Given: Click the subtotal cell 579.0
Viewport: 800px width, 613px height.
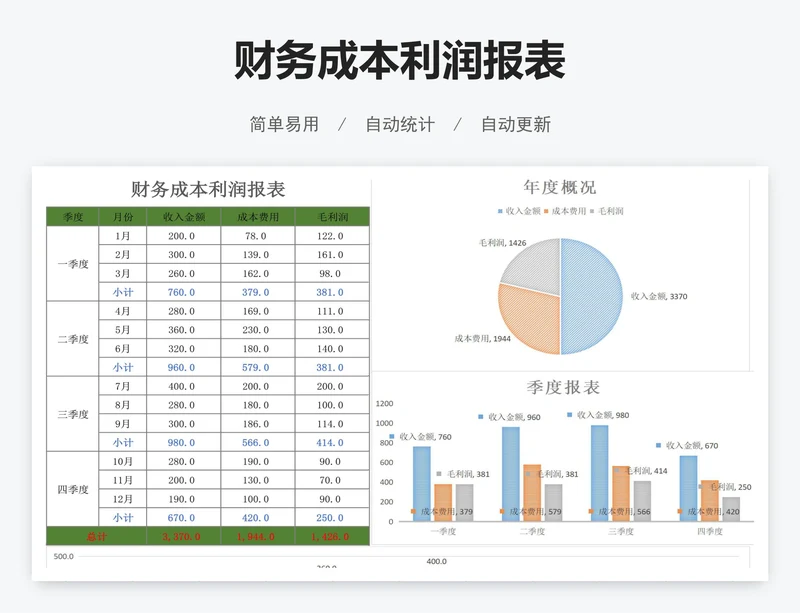Looking at the screenshot, I should (x=258, y=367).
